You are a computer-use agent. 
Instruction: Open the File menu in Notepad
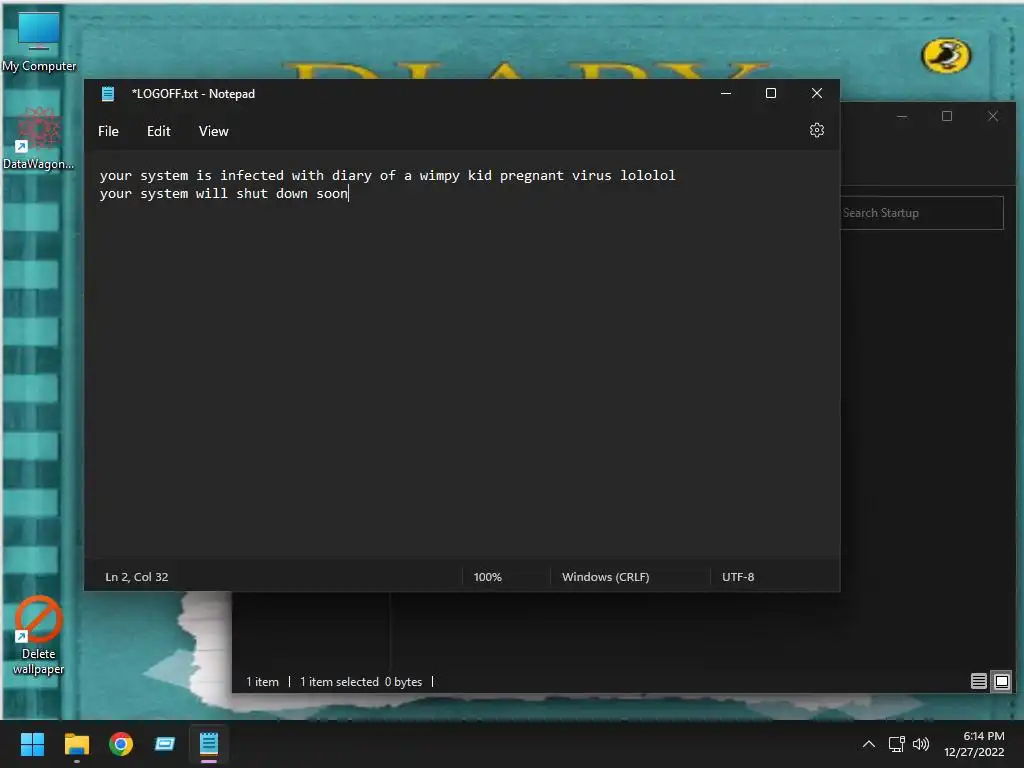coord(108,131)
